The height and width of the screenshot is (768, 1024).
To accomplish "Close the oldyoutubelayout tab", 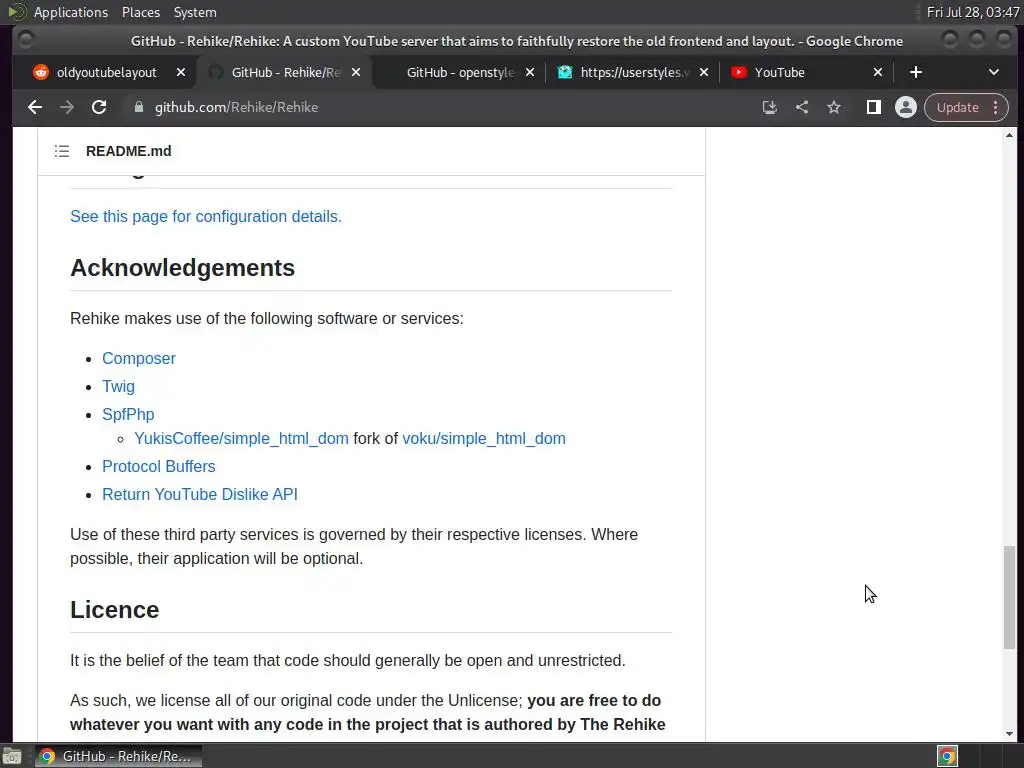I will [181, 72].
